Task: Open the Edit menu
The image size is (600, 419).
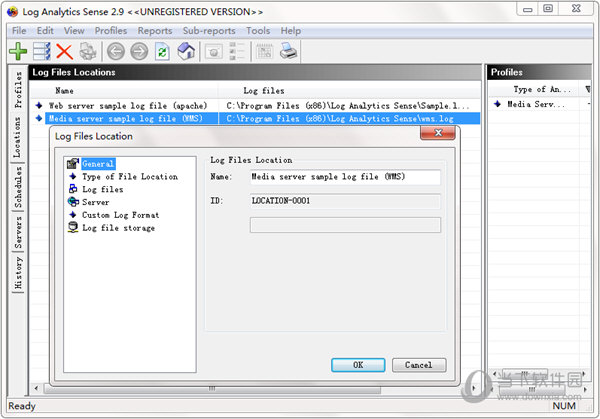Action: 45,31
